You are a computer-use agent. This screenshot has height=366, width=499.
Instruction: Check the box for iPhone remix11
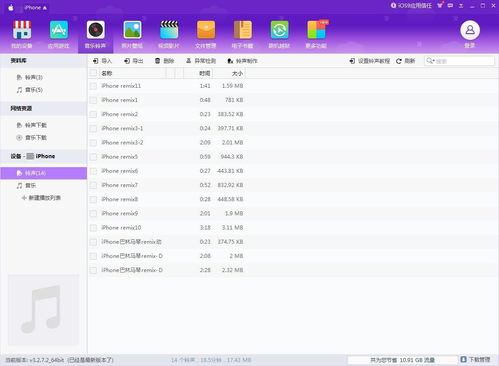[x=93, y=86]
